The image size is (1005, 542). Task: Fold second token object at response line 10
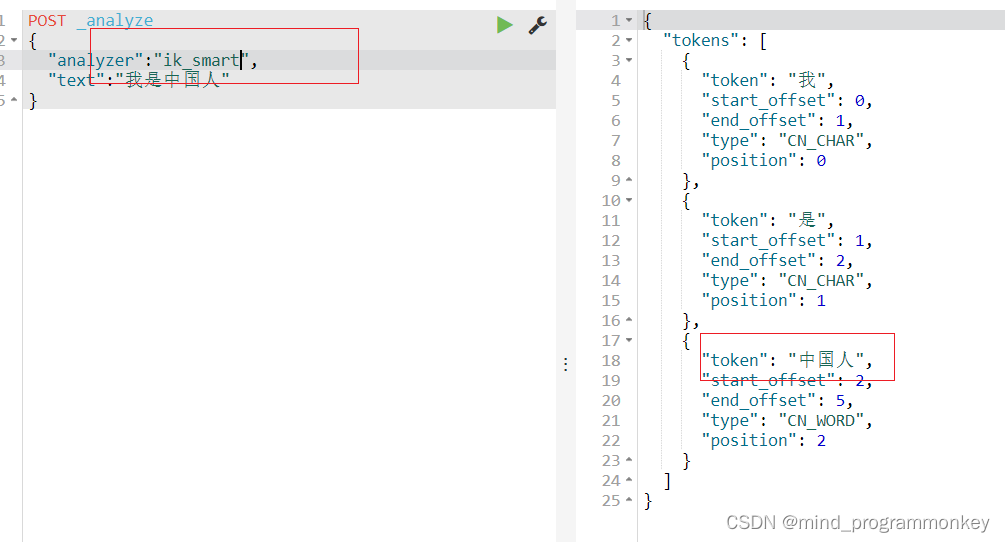click(629, 201)
